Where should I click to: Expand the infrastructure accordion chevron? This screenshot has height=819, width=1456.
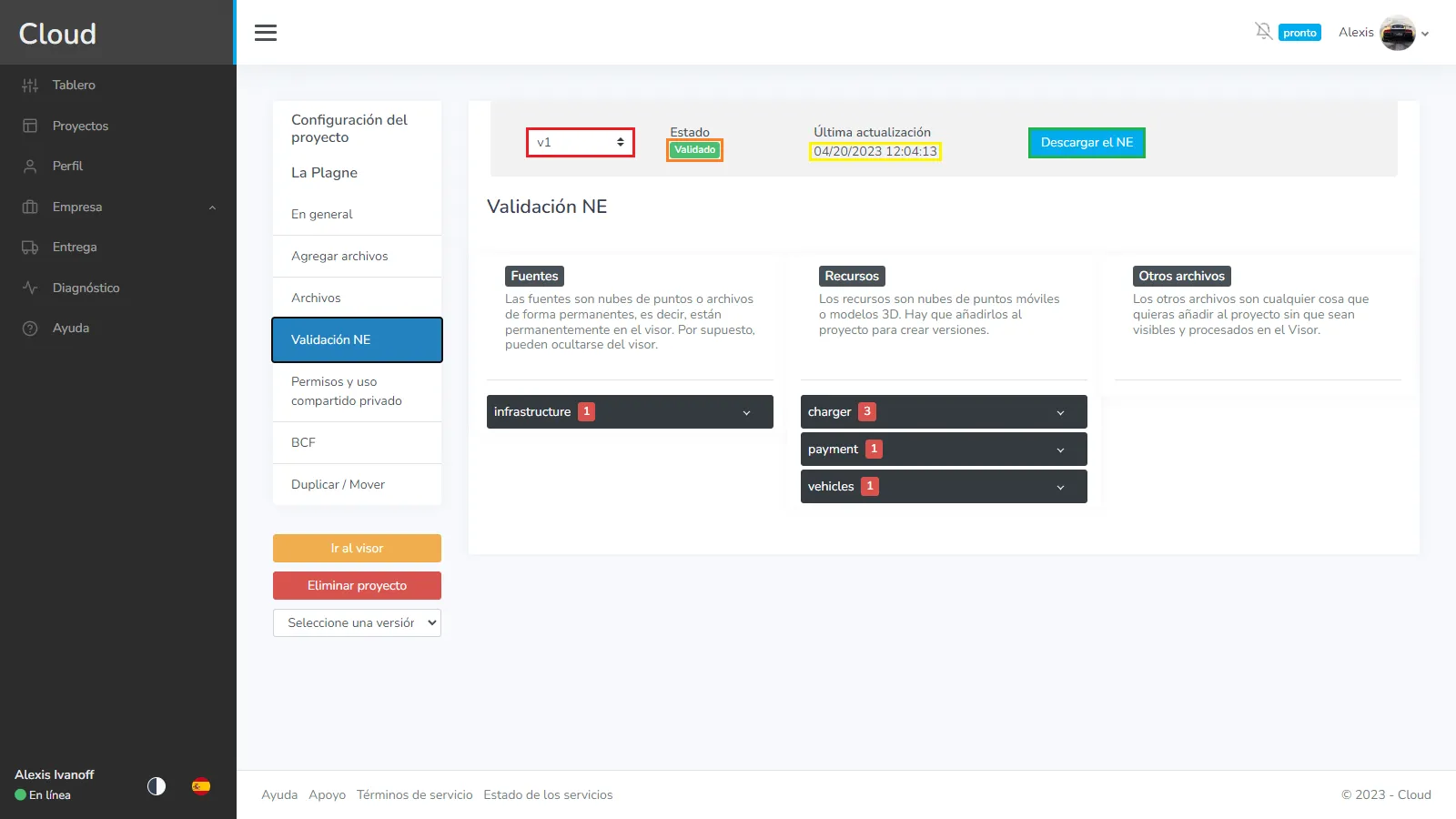click(x=746, y=412)
